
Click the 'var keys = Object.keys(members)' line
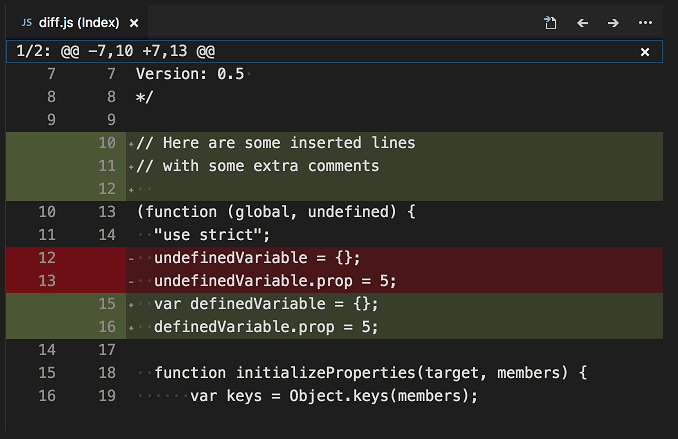[334, 396]
